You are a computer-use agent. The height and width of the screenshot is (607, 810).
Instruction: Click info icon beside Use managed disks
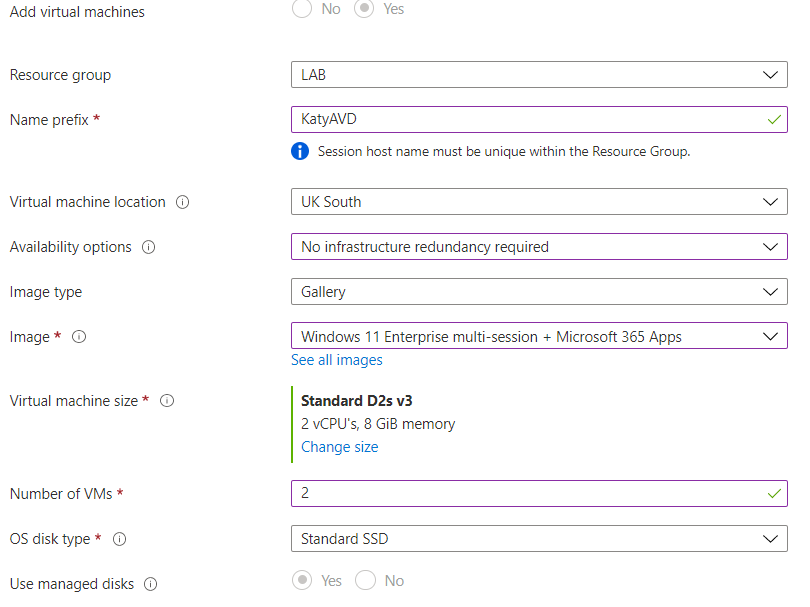tap(151, 584)
